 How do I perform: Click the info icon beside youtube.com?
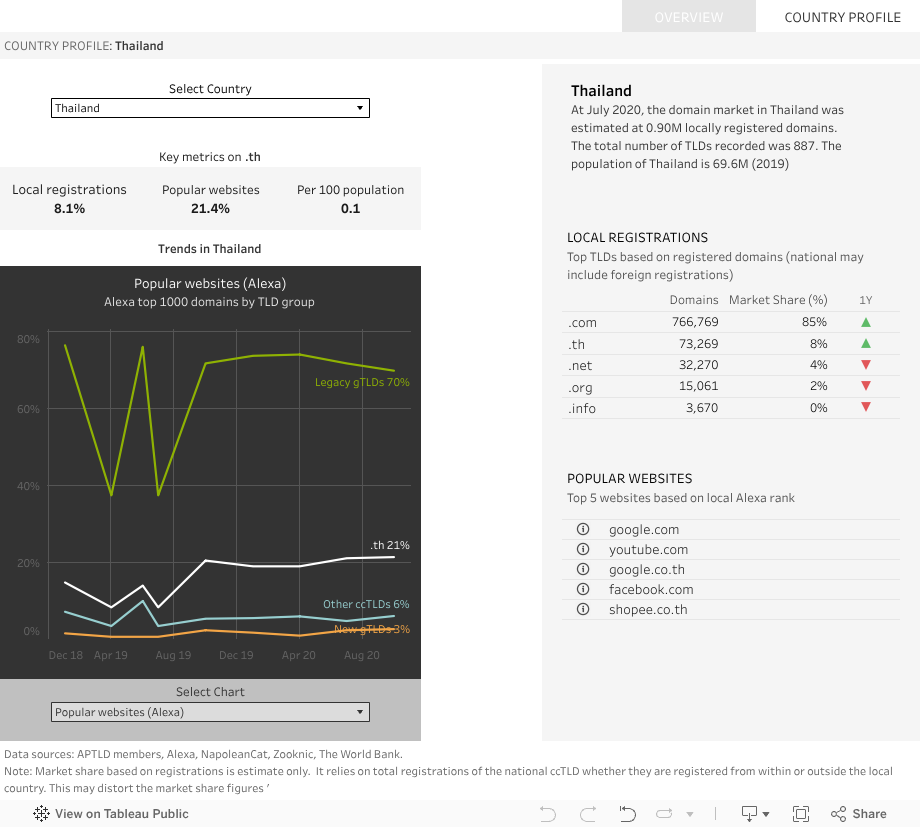[x=583, y=549]
